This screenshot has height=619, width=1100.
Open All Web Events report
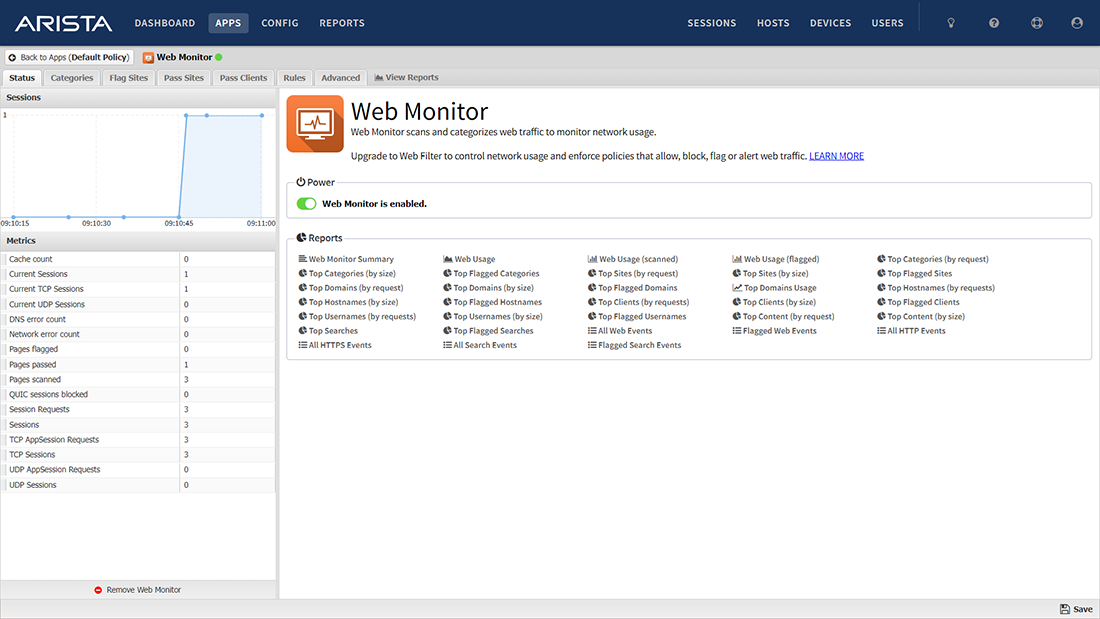pos(620,331)
